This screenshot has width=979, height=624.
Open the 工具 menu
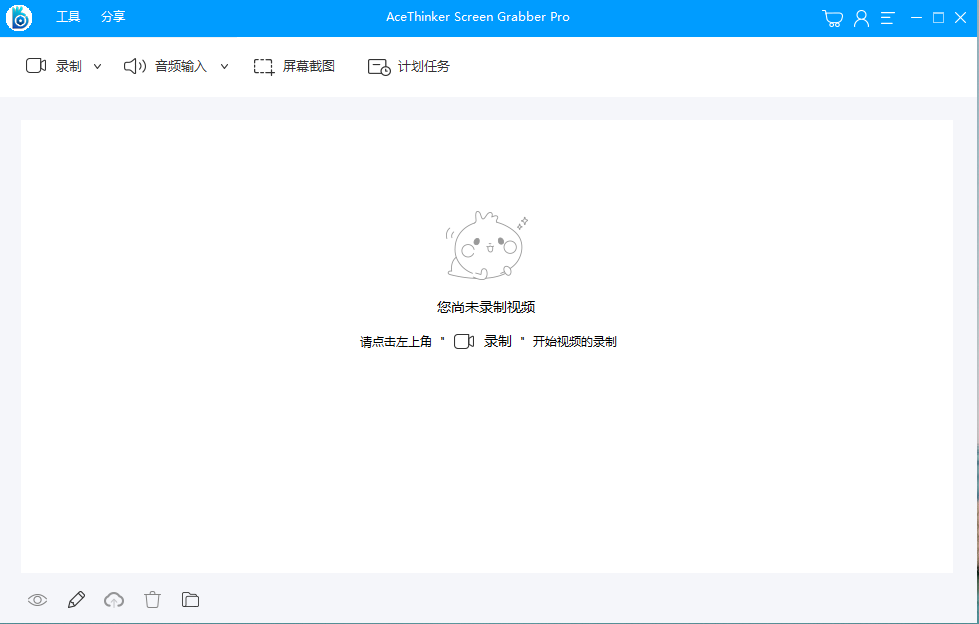coord(68,18)
